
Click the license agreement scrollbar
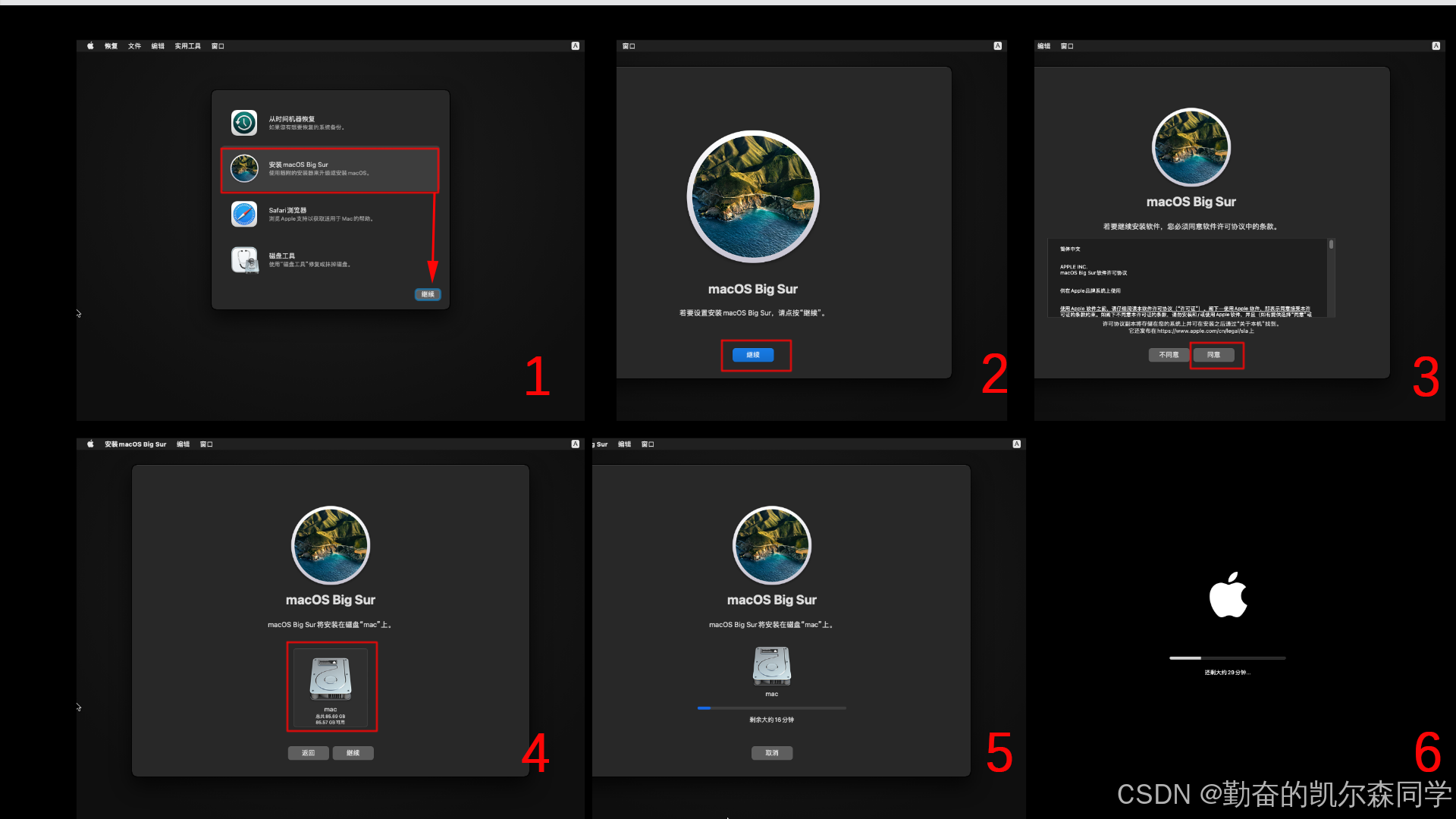1331,245
